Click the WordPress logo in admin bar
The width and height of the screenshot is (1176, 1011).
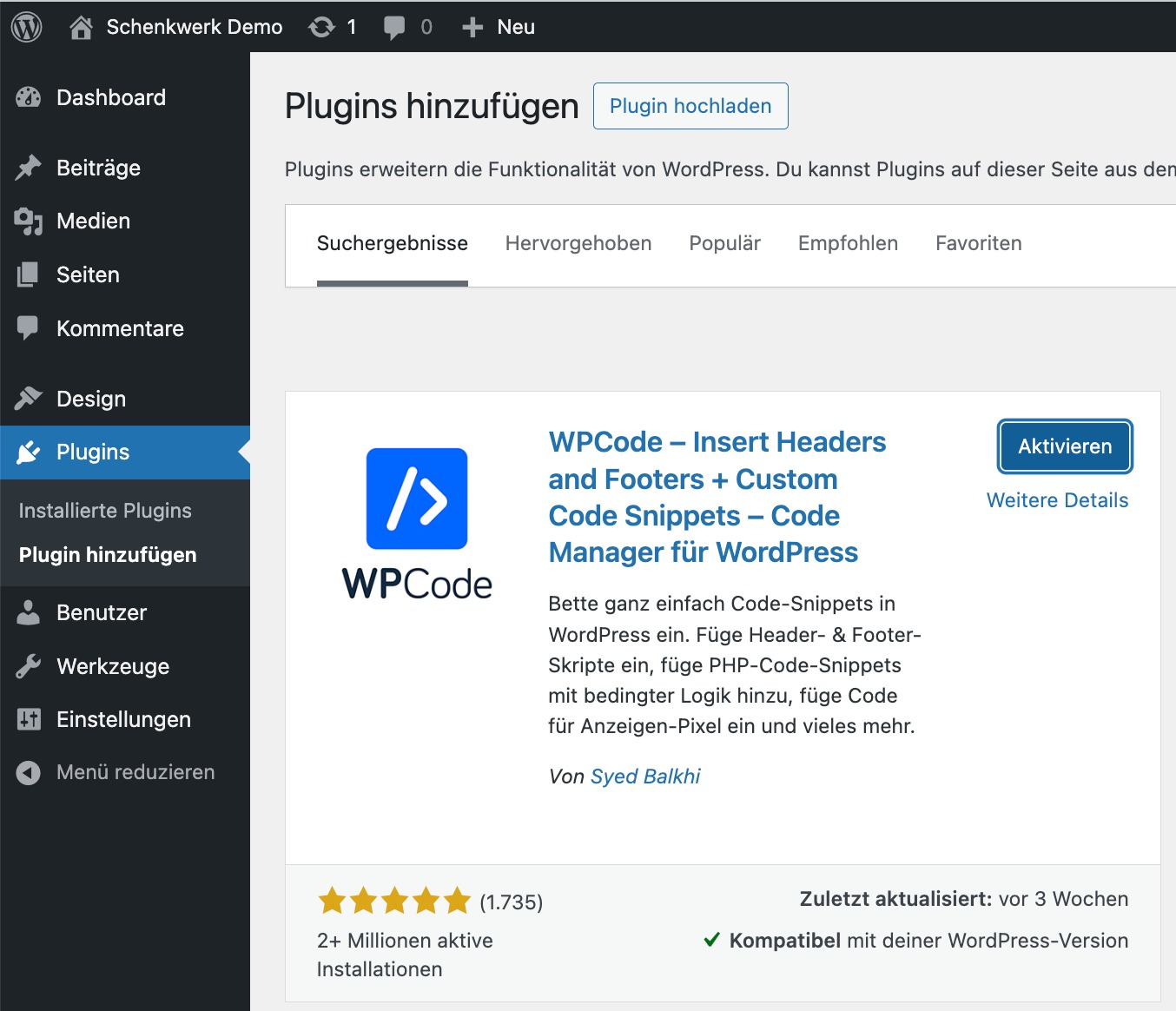click(x=27, y=27)
